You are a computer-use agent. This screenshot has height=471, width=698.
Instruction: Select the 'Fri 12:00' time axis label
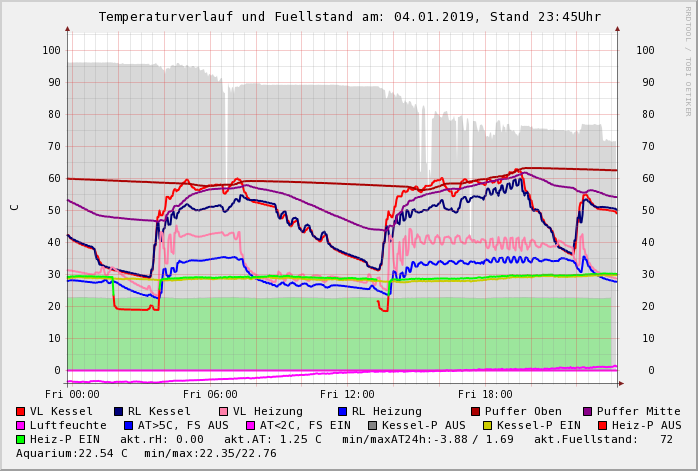tap(346, 394)
